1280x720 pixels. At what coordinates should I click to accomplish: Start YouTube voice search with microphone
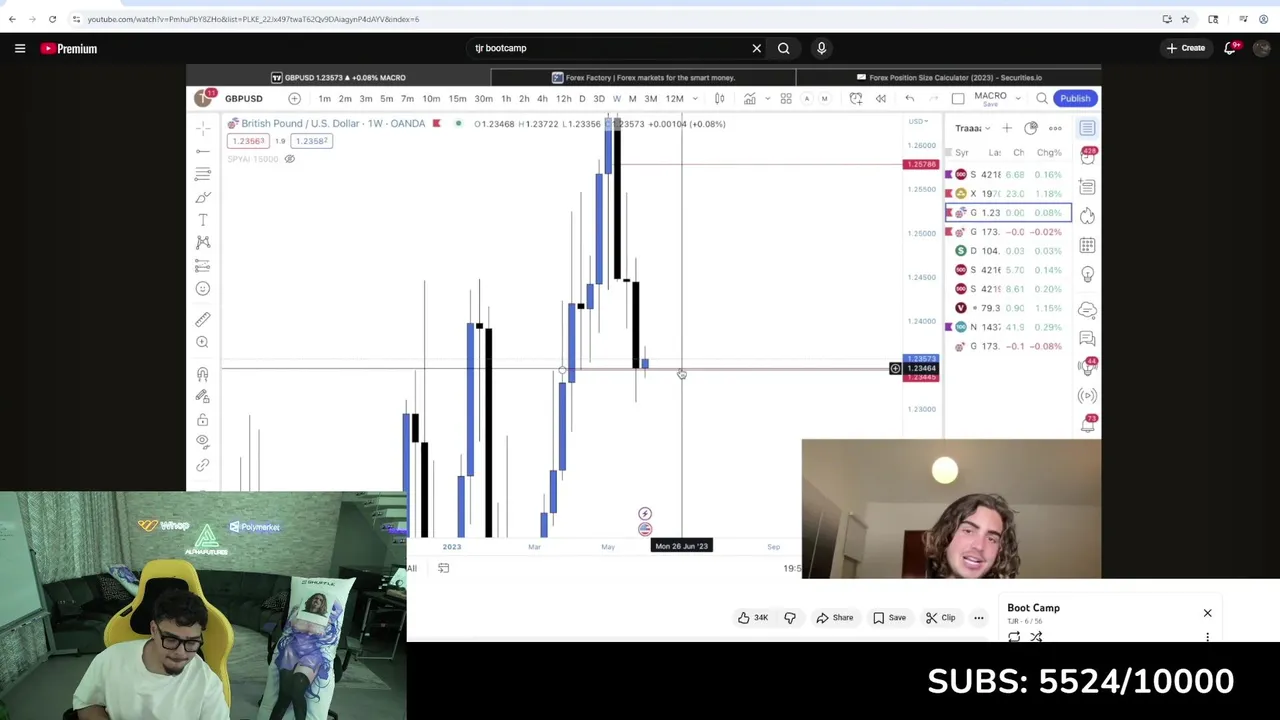click(x=821, y=48)
